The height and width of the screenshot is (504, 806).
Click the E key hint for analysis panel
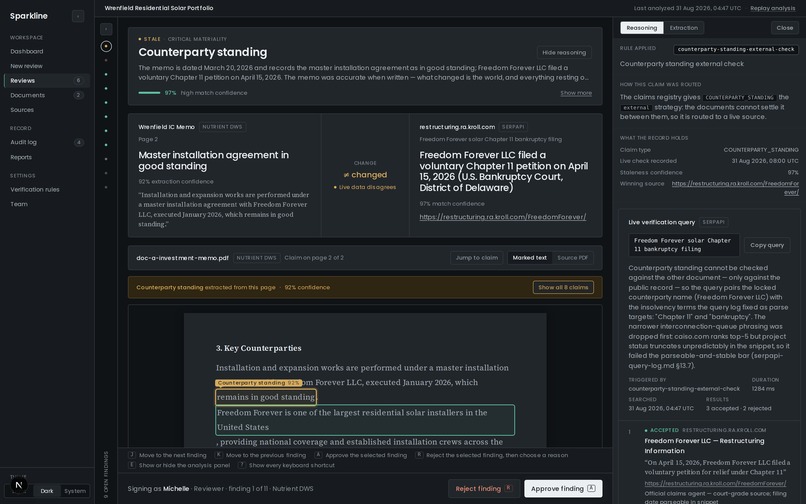[x=132, y=465]
